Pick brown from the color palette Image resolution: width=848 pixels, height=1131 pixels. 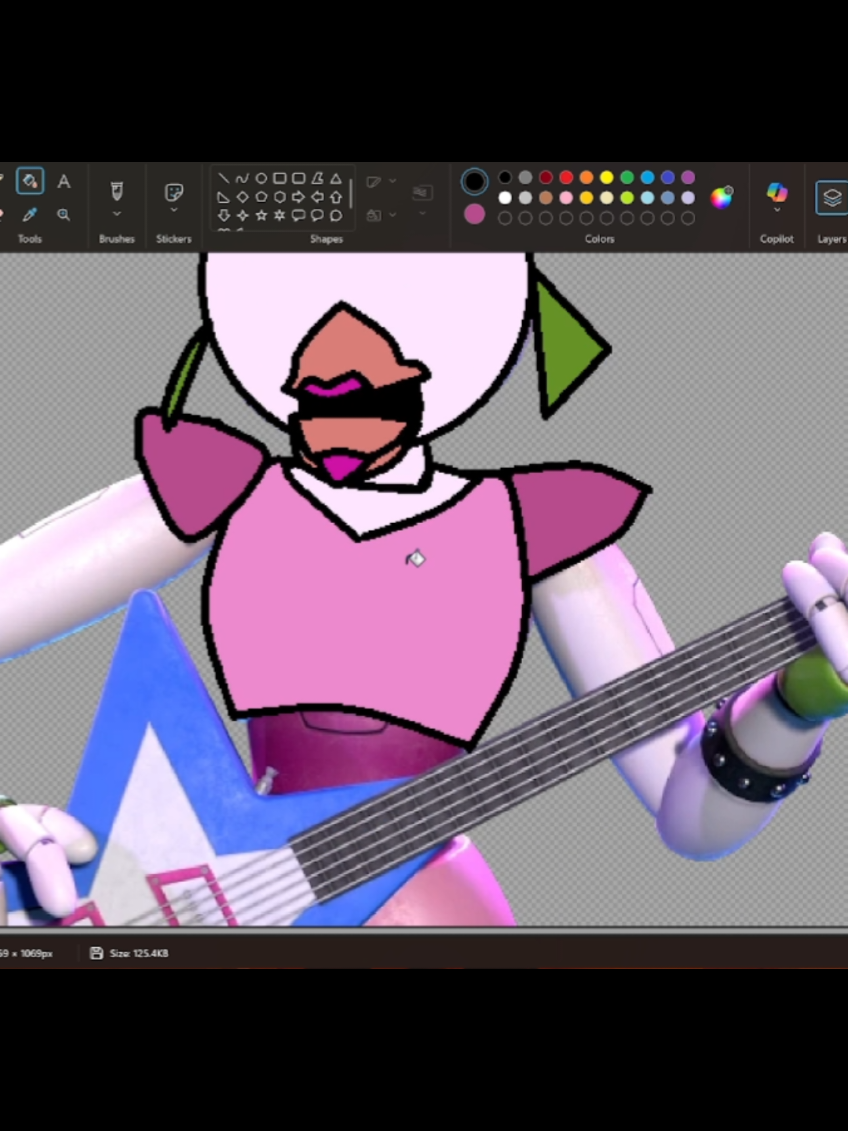click(x=546, y=198)
